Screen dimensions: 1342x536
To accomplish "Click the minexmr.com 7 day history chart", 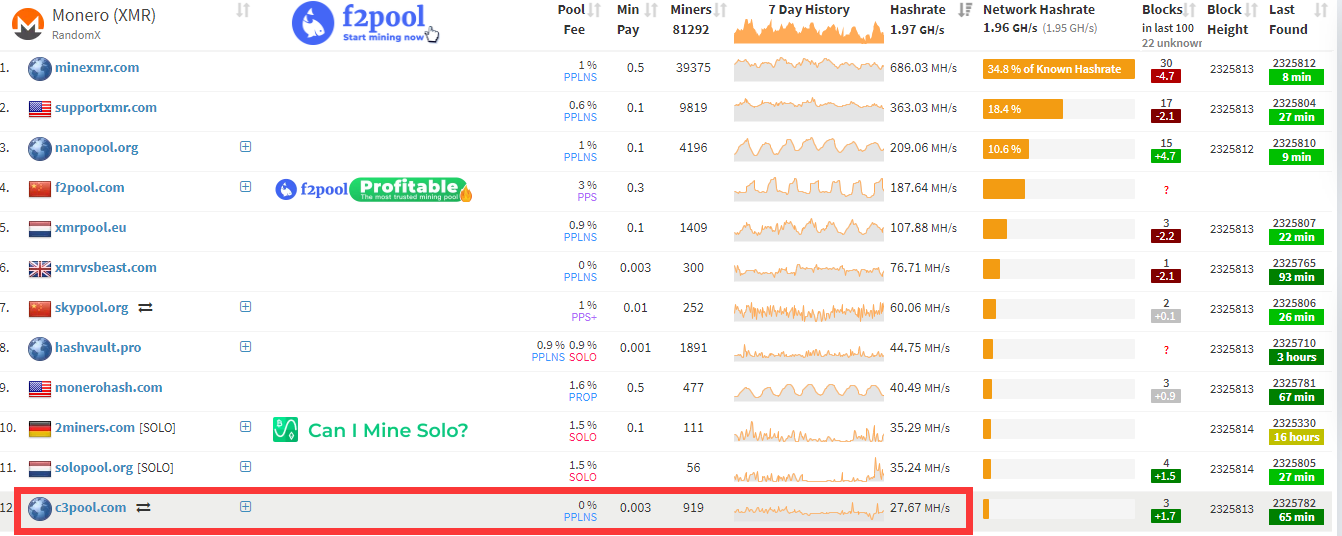I will (x=809, y=69).
